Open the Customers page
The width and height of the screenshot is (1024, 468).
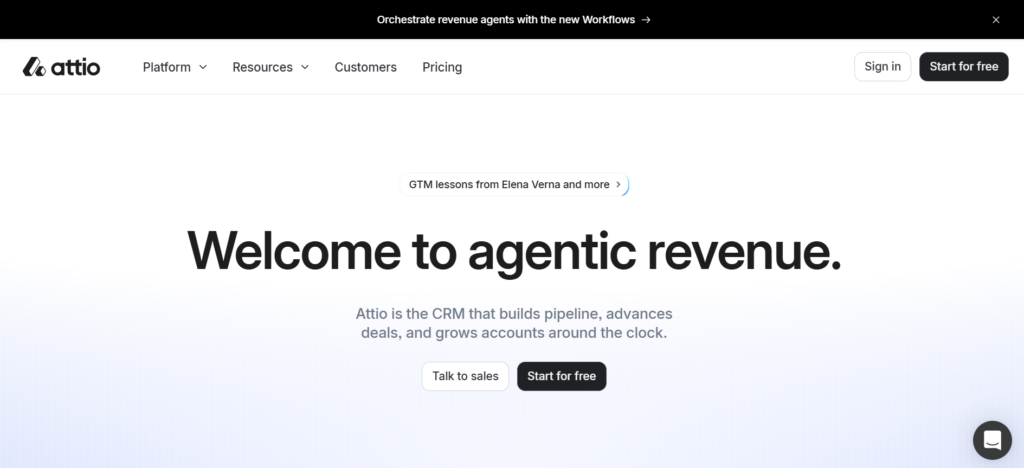[365, 67]
